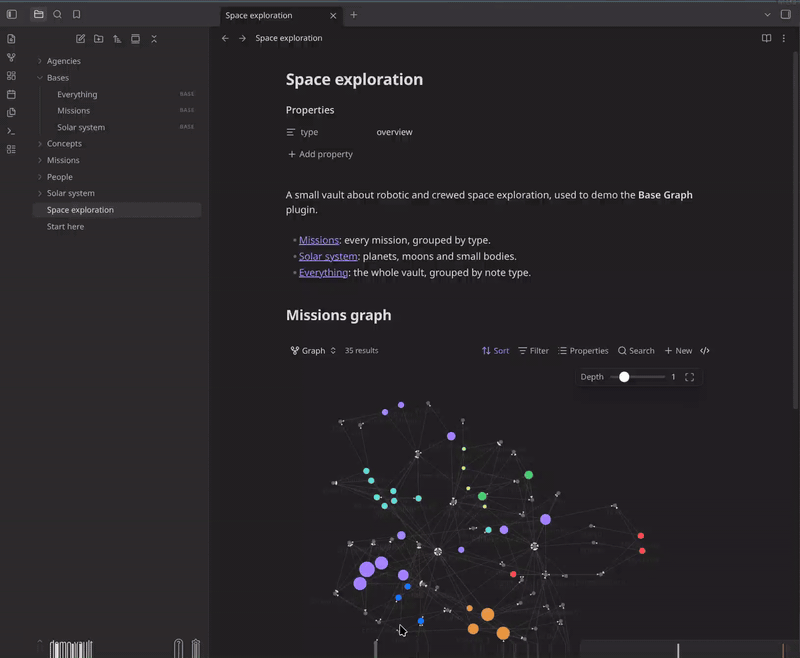
Task: Click the Sort button in graph toolbar
Action: pos(495,350)
